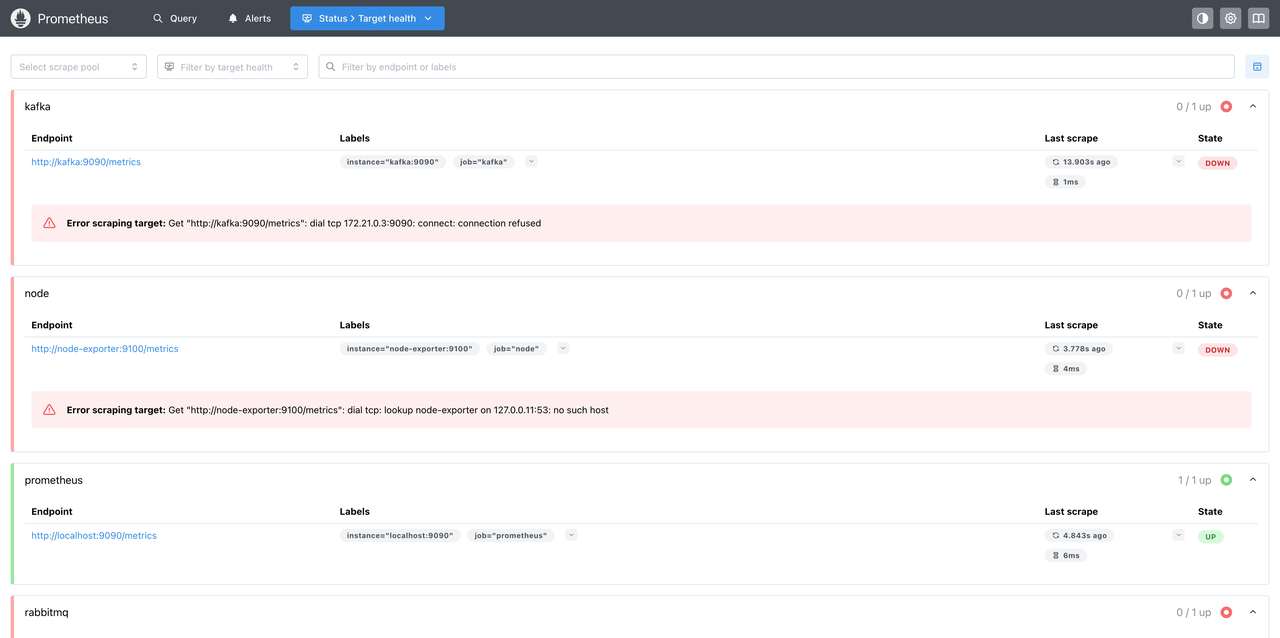
Task: Click the Prometheus flame logo
Action: coord(20,18)
